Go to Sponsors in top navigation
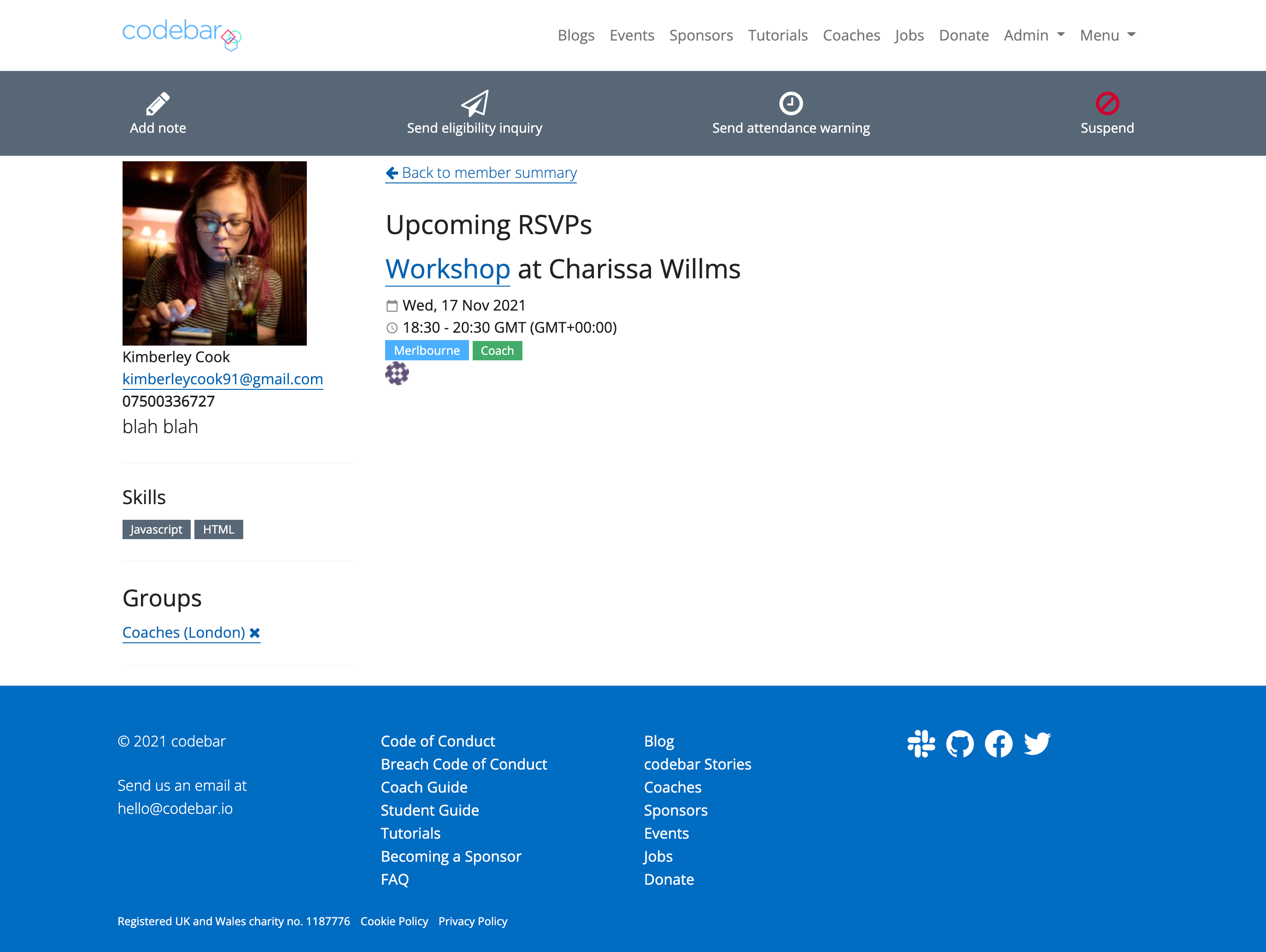Screen dimensions: 1266x952 coord(701,35)
